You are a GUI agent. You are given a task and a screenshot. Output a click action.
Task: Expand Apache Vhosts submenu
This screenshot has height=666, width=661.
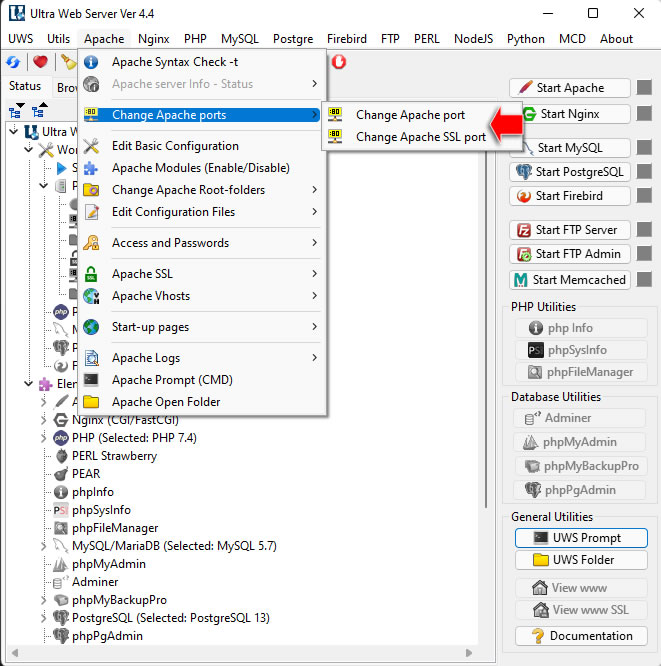pyautogui.click(x=202, y=296)
